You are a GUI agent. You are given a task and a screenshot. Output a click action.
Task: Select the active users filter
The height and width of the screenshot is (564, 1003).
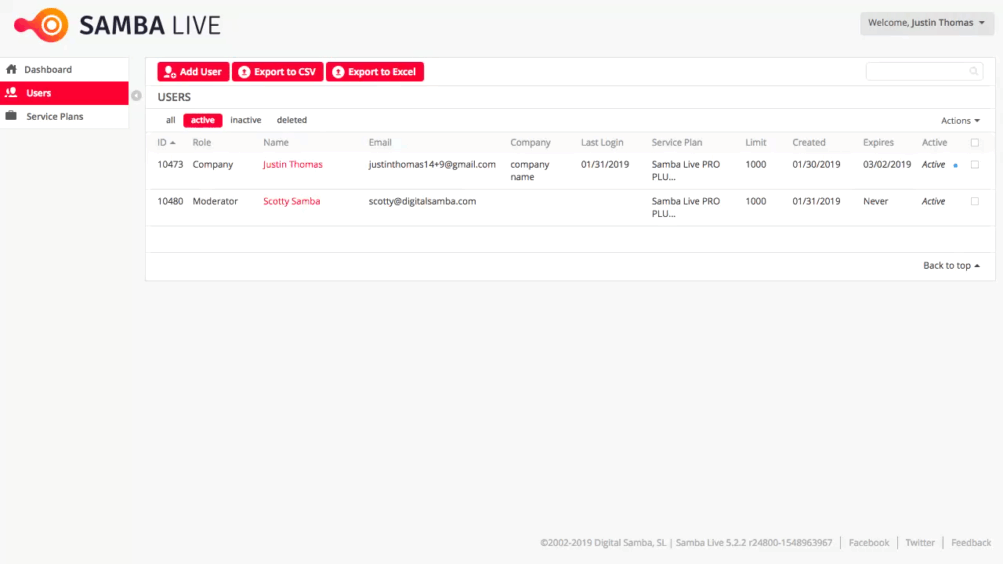(x=203, y=120)
